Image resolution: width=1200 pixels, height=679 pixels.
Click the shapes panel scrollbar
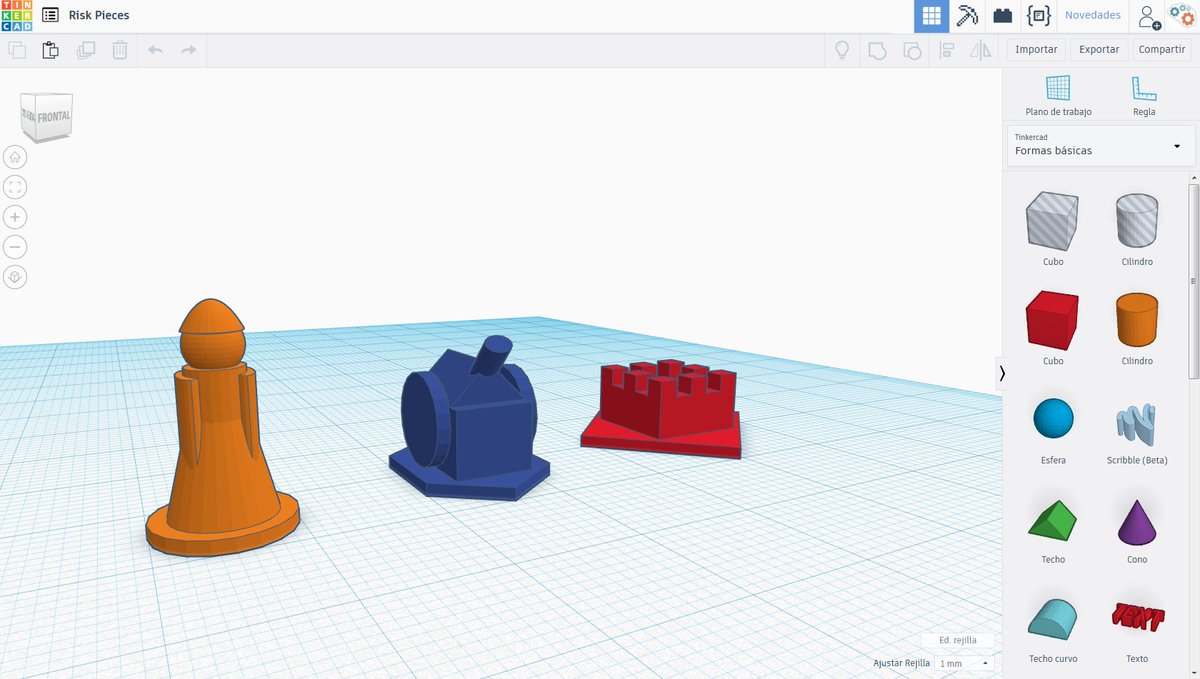1194,280
